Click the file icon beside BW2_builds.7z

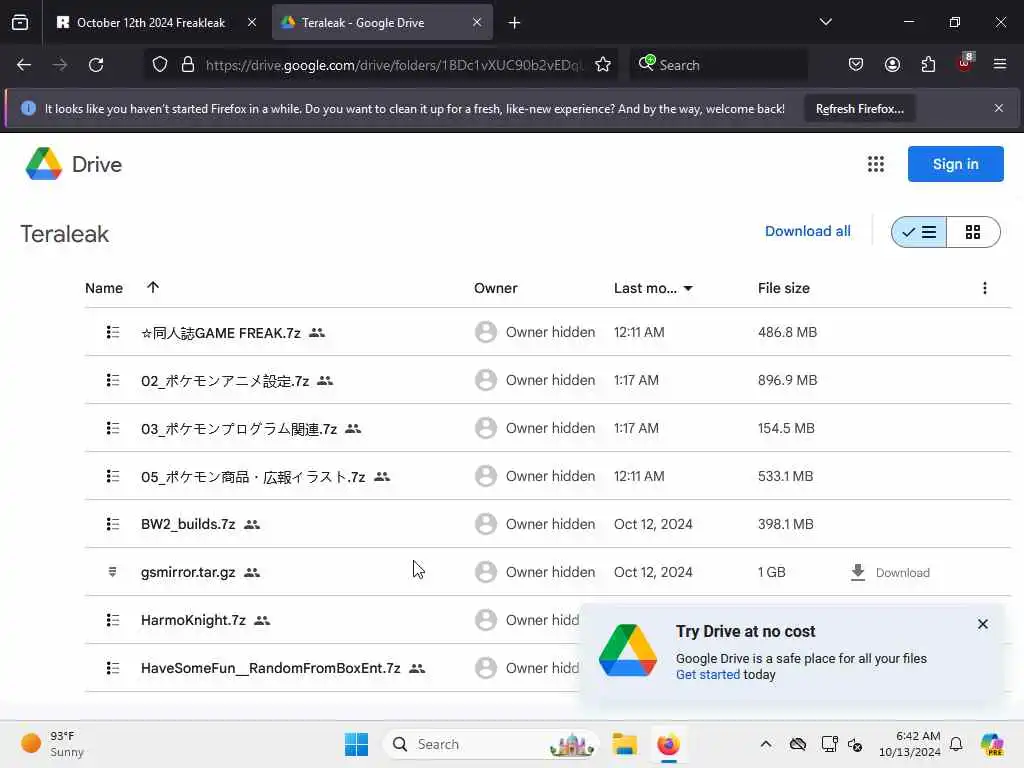112,524
